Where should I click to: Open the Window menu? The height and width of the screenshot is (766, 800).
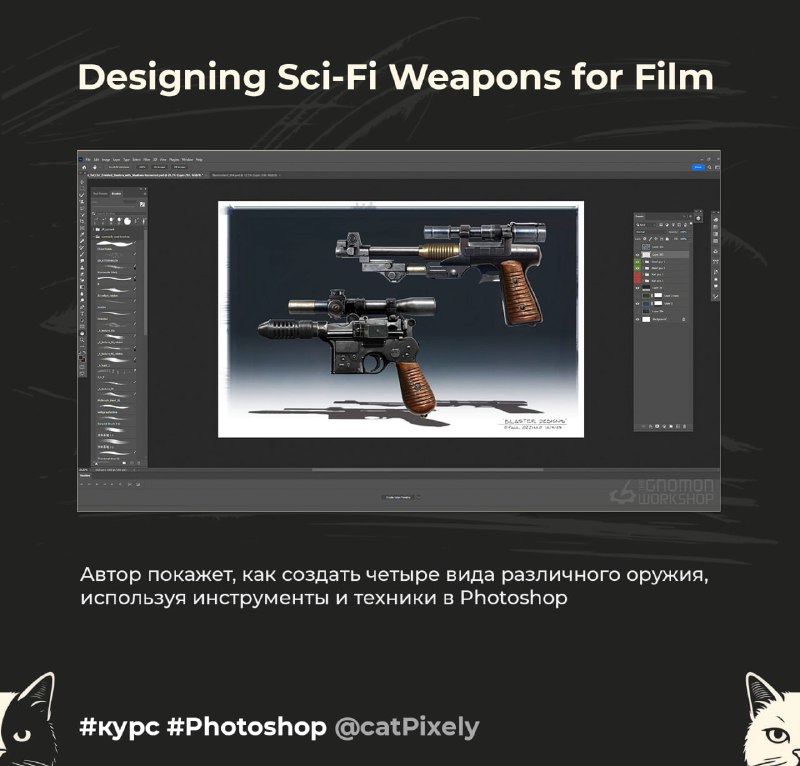coord(187,160)
